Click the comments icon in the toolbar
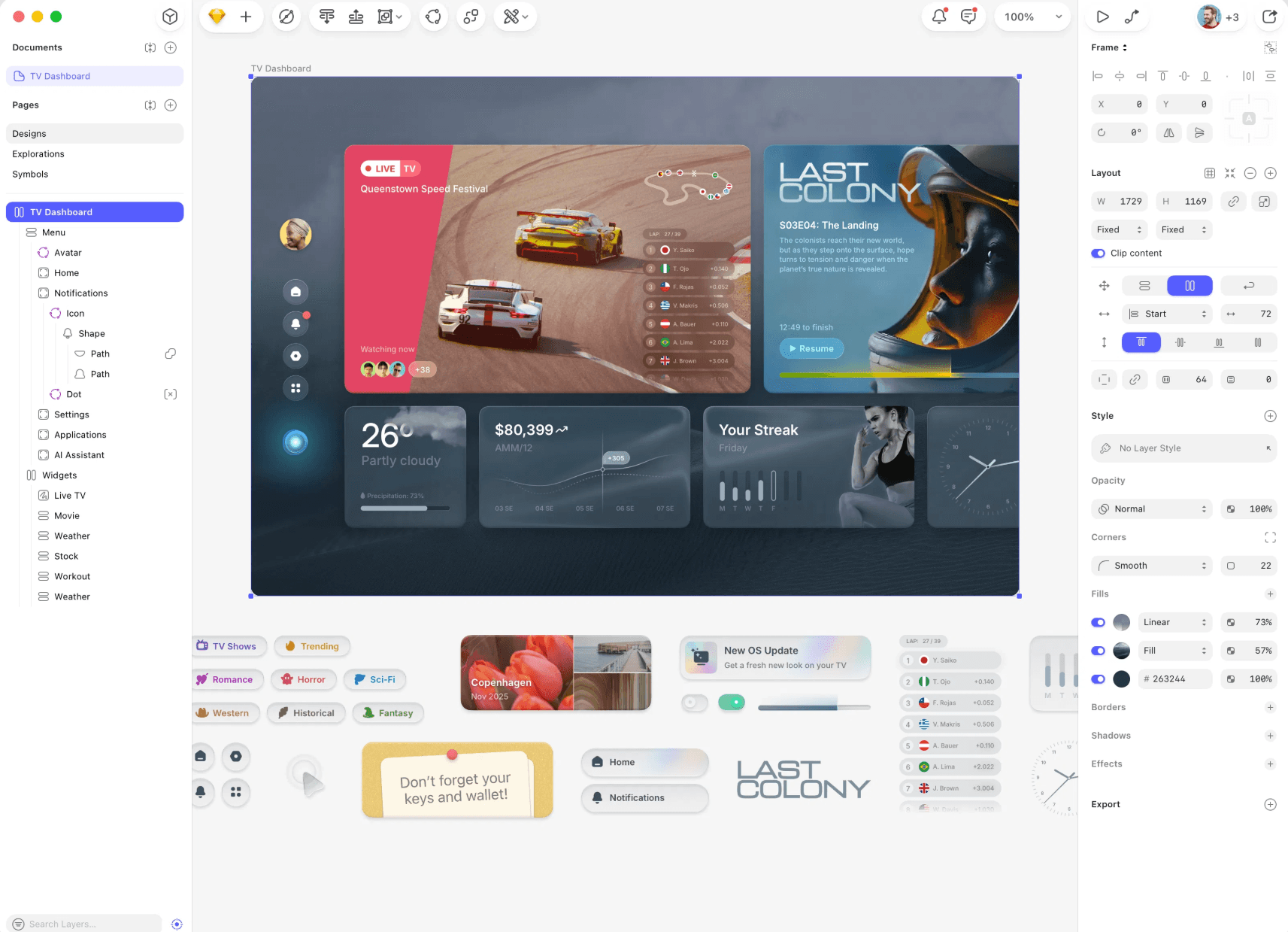The width and height of the screenshot is (1288, 932). [968, 17]
